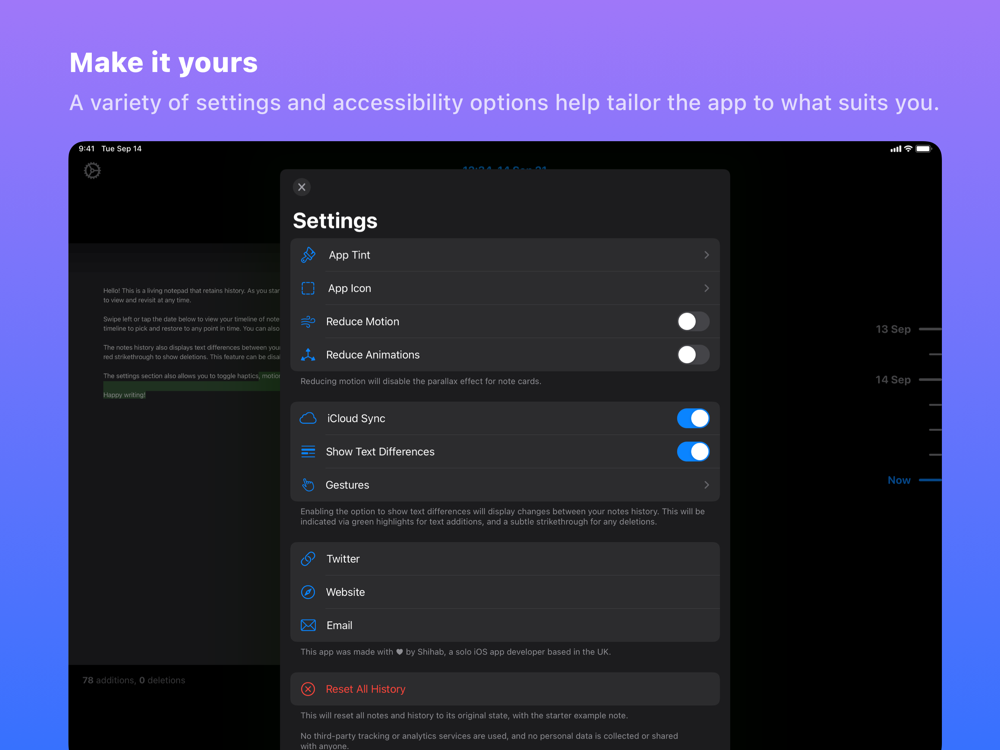Click the Website compass icon
Screen dimensions: 1000x750
point(308,592)
